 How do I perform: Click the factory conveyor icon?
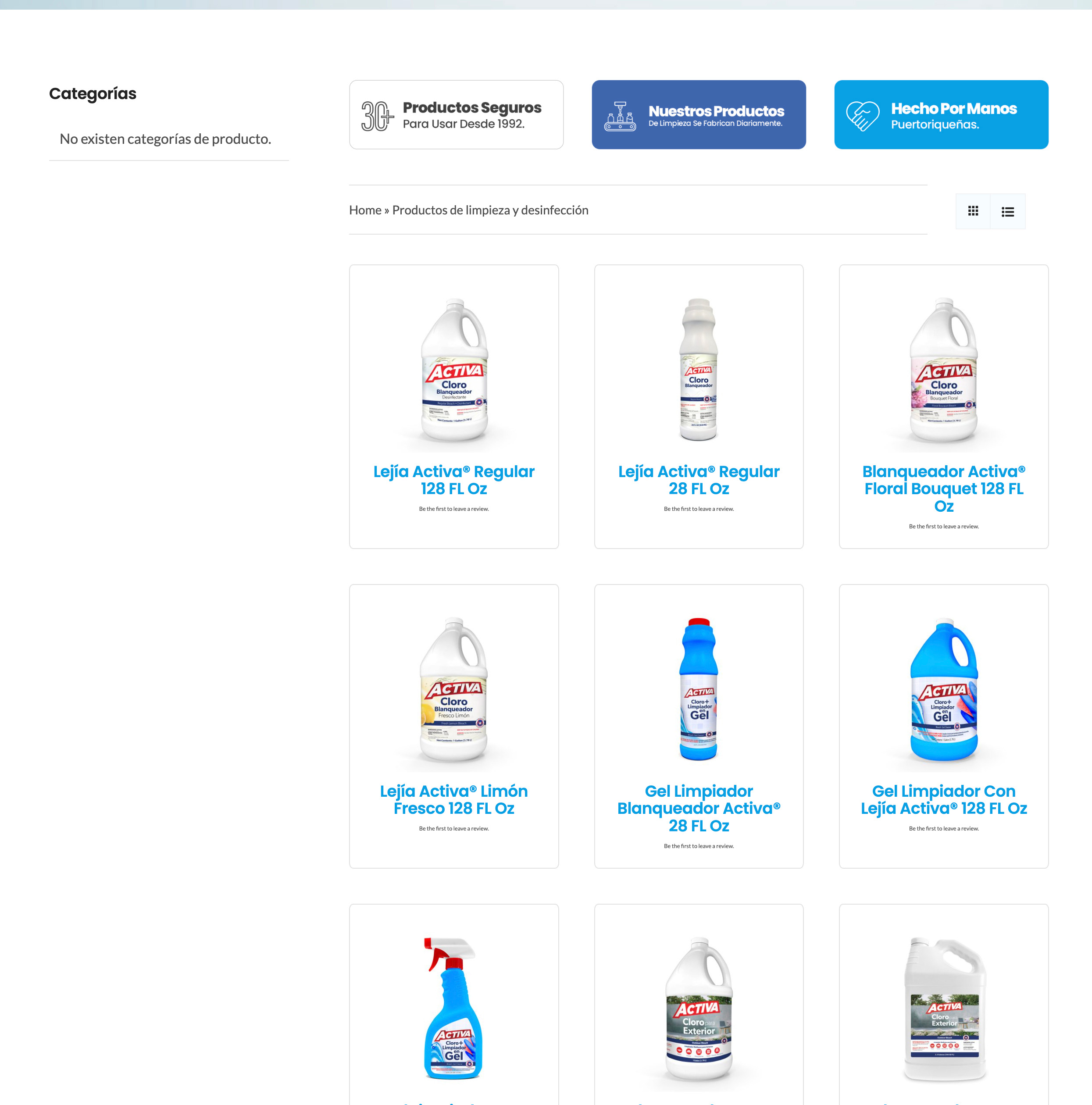620,116
